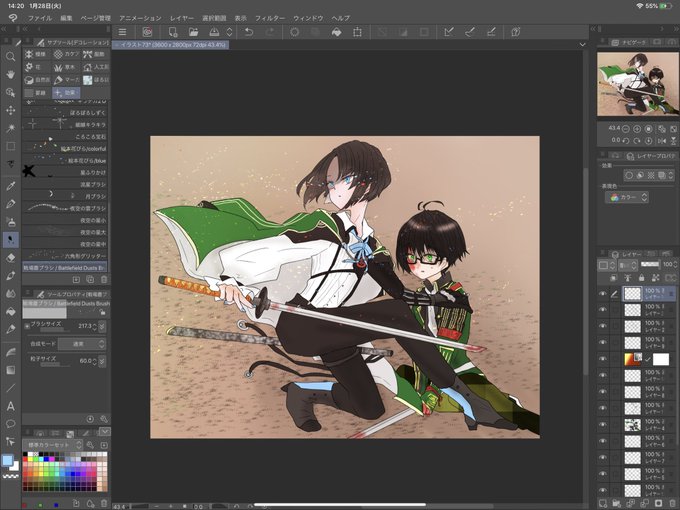Open the command bar hamburger menu
The image size is (680, 510).
[x=123, y=32]
